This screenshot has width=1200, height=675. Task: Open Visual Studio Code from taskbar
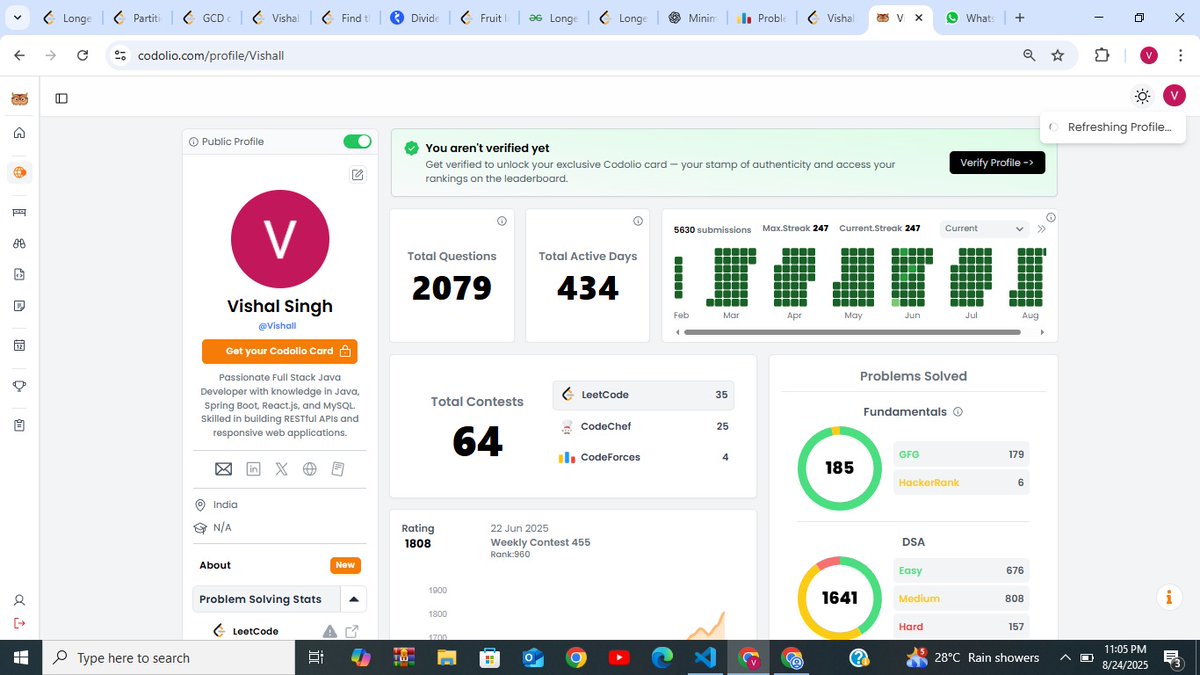tap(704, 657)
